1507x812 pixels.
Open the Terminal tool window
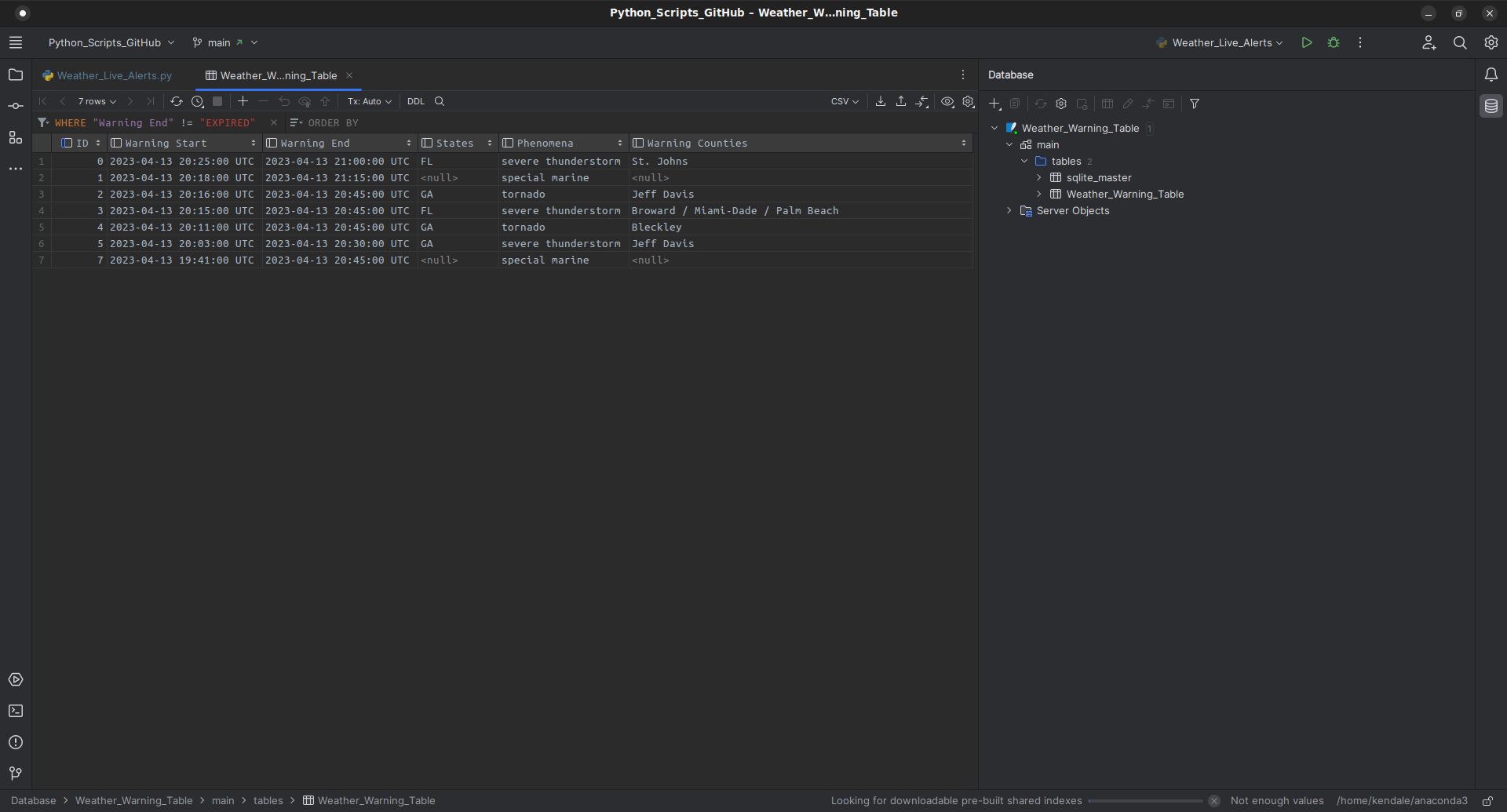click(x=16, y=711)
